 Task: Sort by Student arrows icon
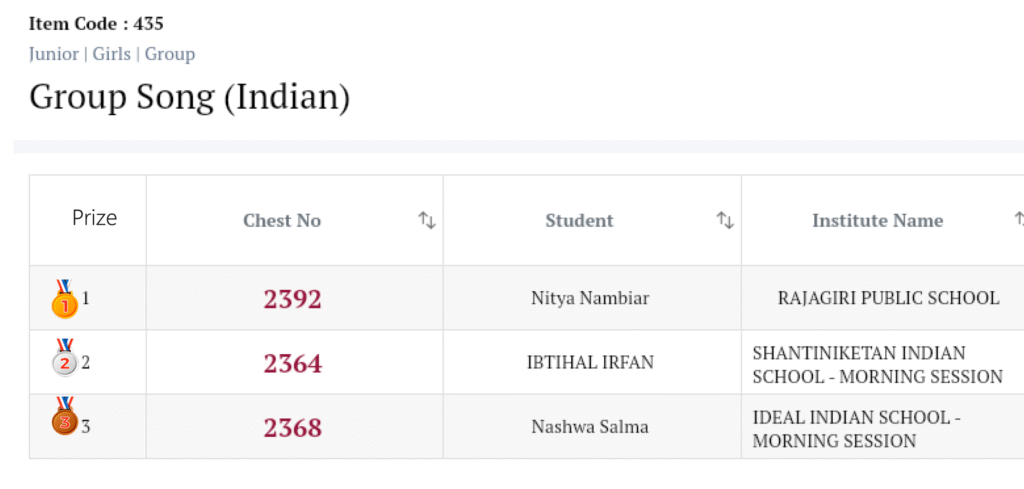point(725,221)
